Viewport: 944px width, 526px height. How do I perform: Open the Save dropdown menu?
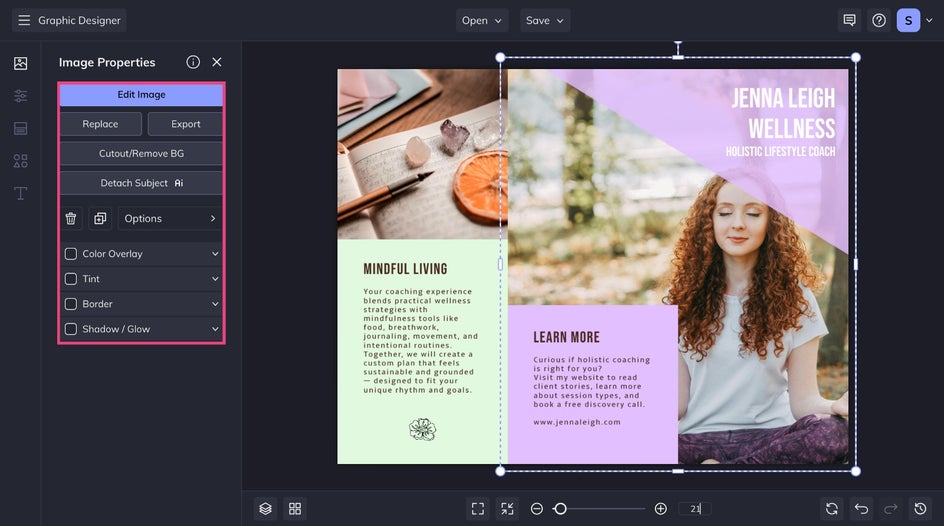point(545,20)
